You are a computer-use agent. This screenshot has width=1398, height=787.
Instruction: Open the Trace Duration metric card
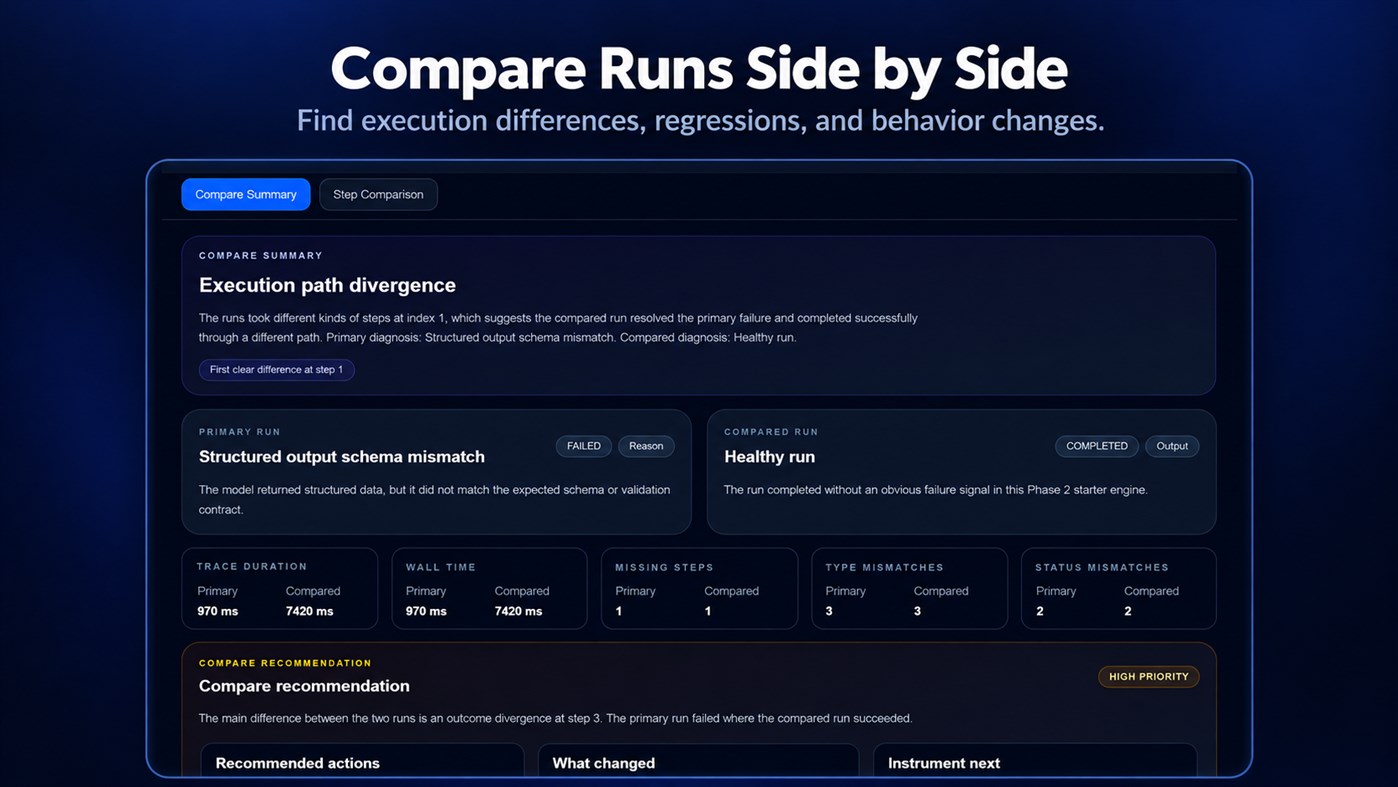(280, 588)
